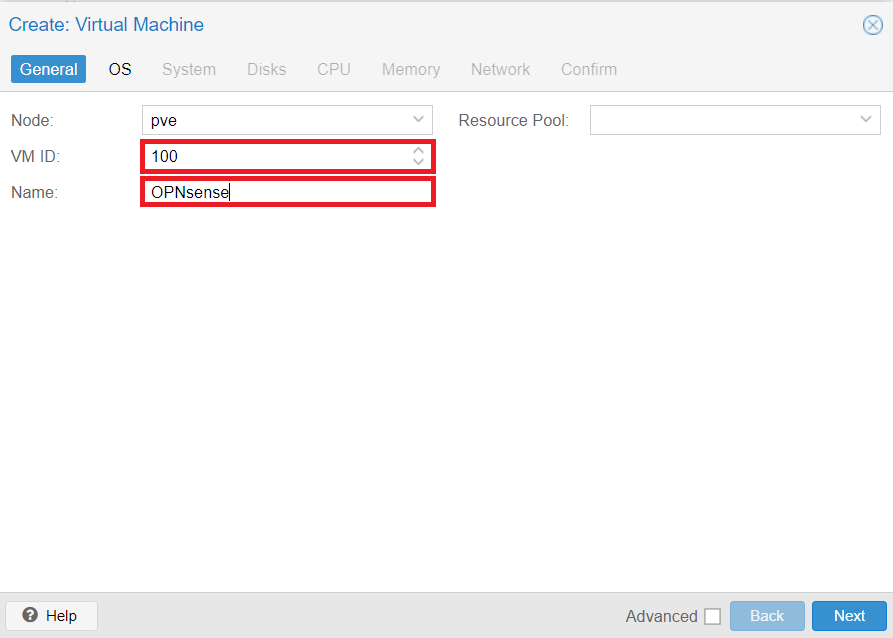Screen dimensions: 893x638
Task: Open the OS tab
Action: 120,69
